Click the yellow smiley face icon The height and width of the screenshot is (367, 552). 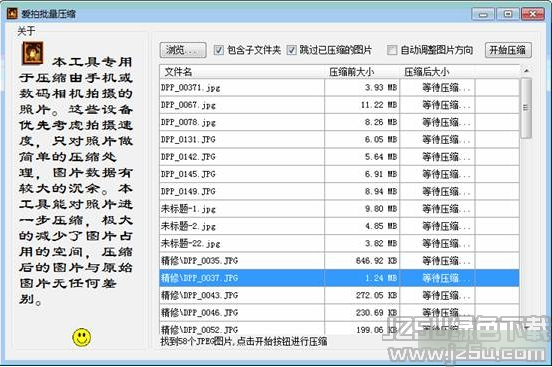tap(82, 337)
